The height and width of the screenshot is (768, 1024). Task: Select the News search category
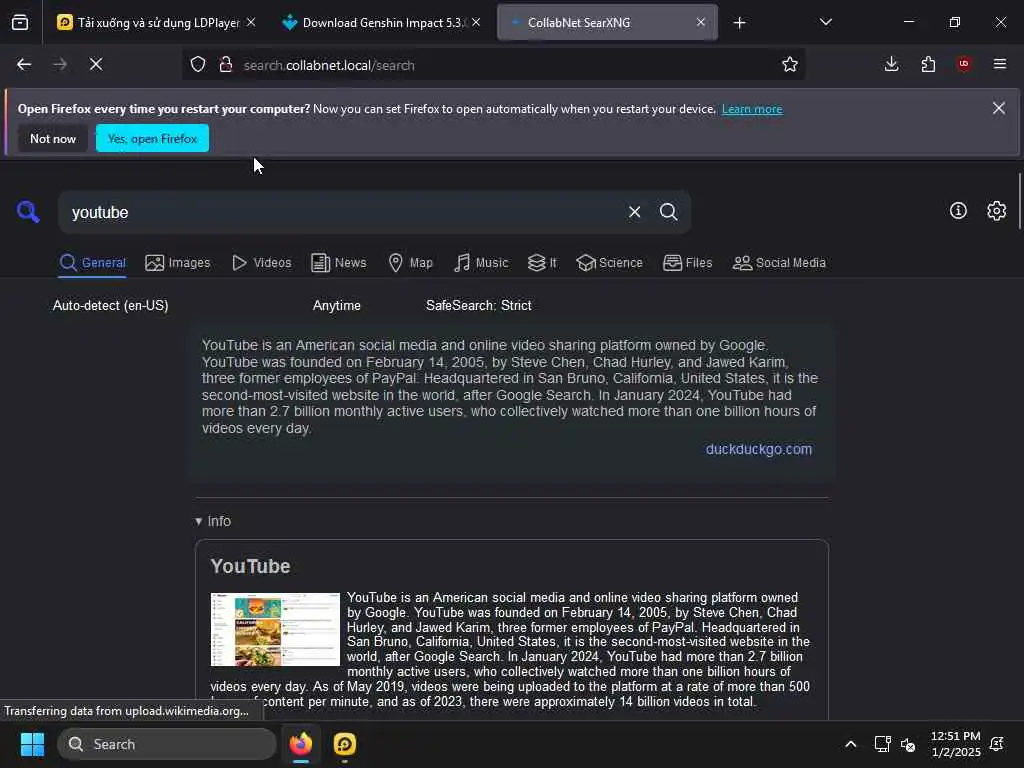pyautogui.click(x=338, y=263)
